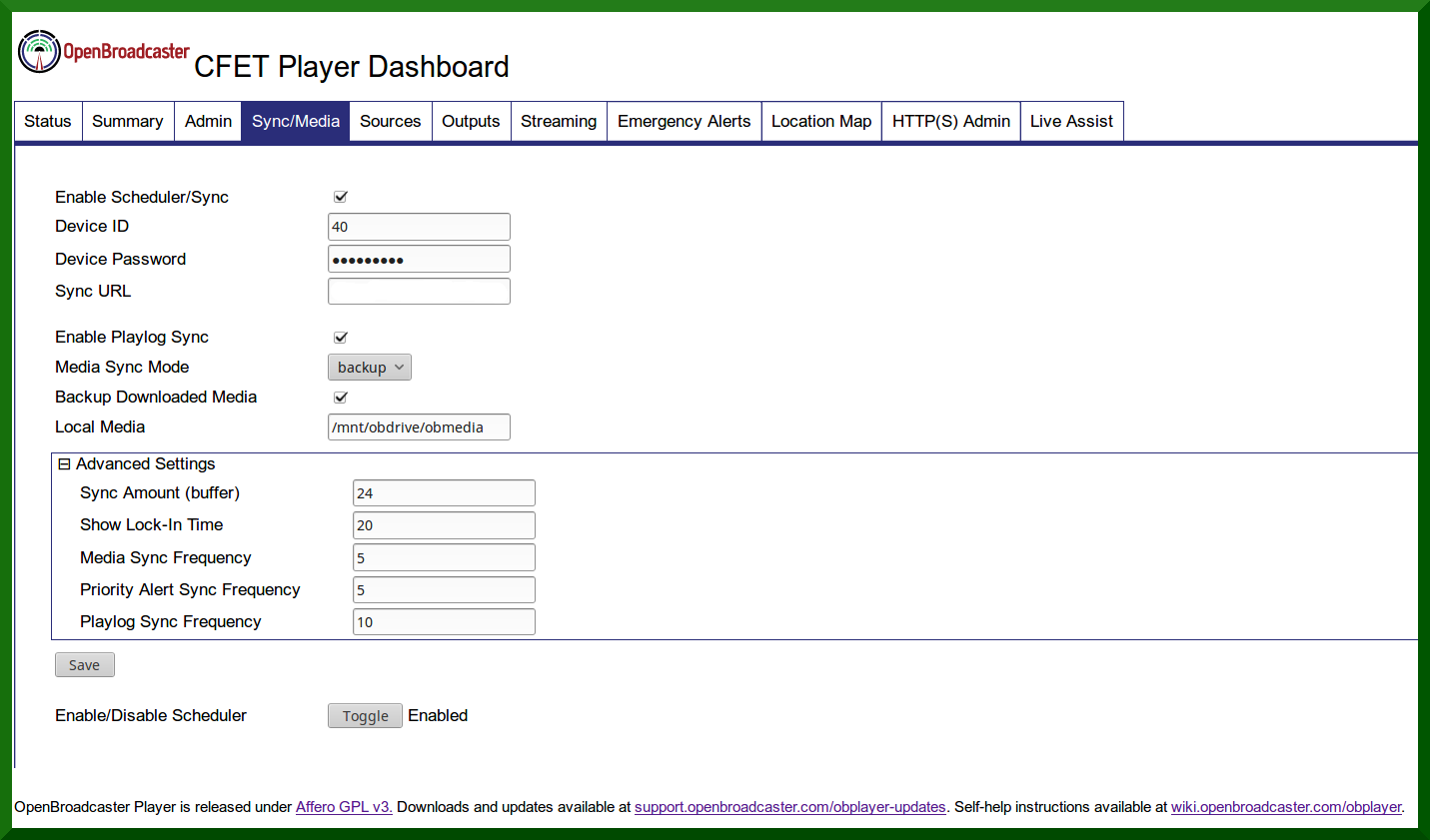The image size is (1430, 840).
Task: Toggle the Enable Scheduler/Sync checkbox
Action: [x=341, y=197]
